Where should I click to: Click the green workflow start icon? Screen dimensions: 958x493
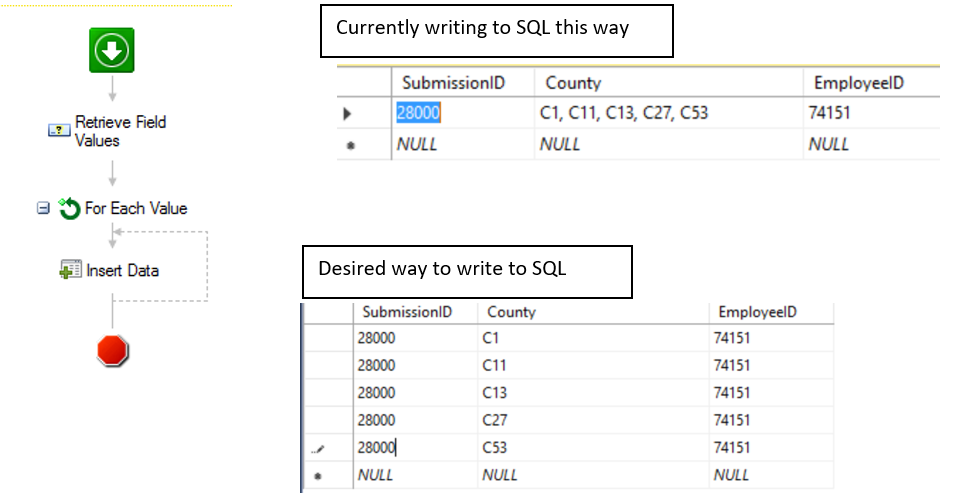click(112, 49)
